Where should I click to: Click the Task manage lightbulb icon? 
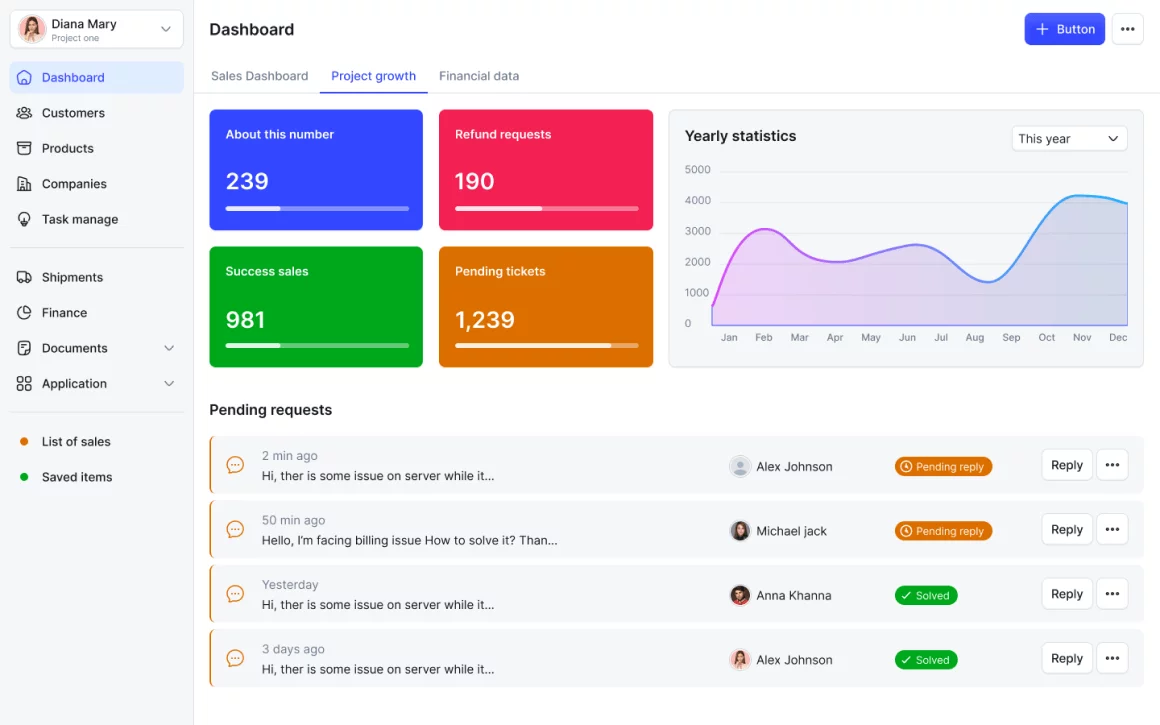[24, 219]
